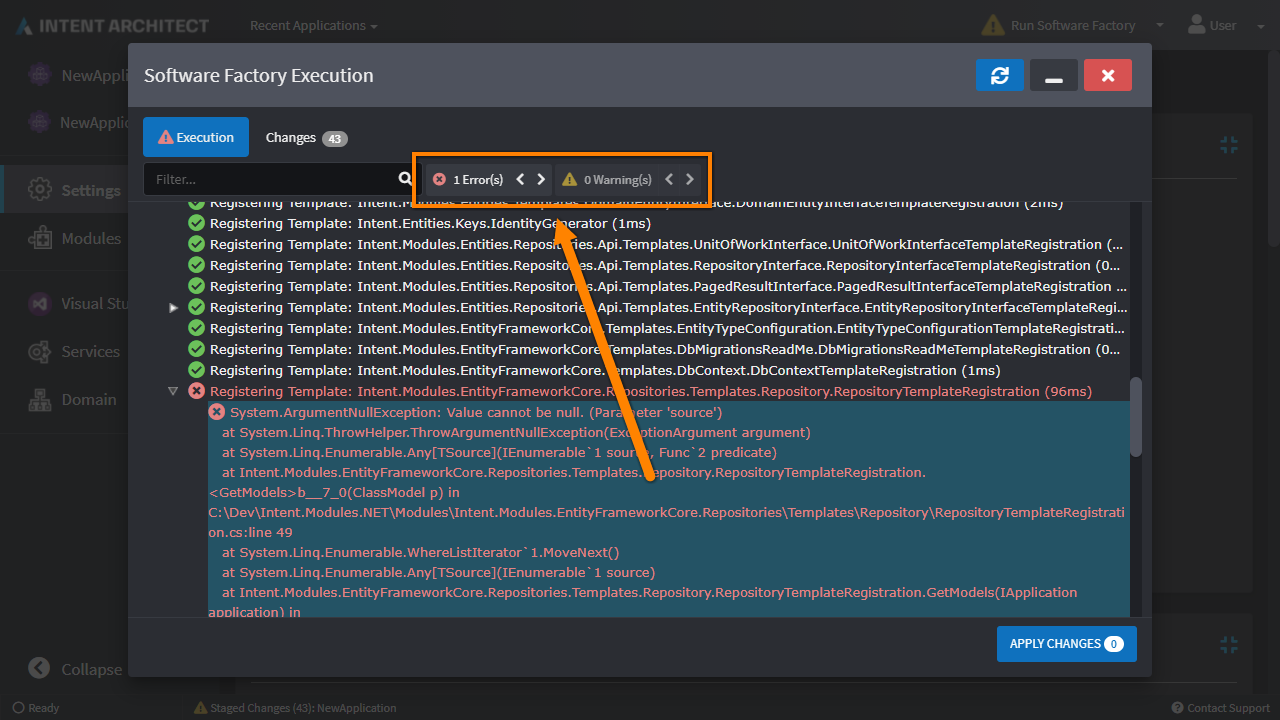Open the Run Software Factory dropdown arrow
The width and height of the screenshot is (1280, 720).
point(1160,26)
